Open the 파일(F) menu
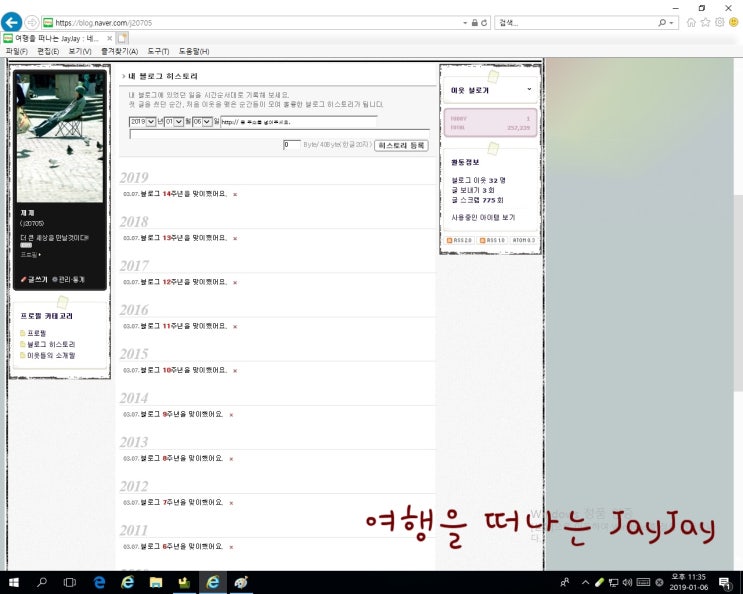Screen dimensions: 743x594 [x=16, y=51]
